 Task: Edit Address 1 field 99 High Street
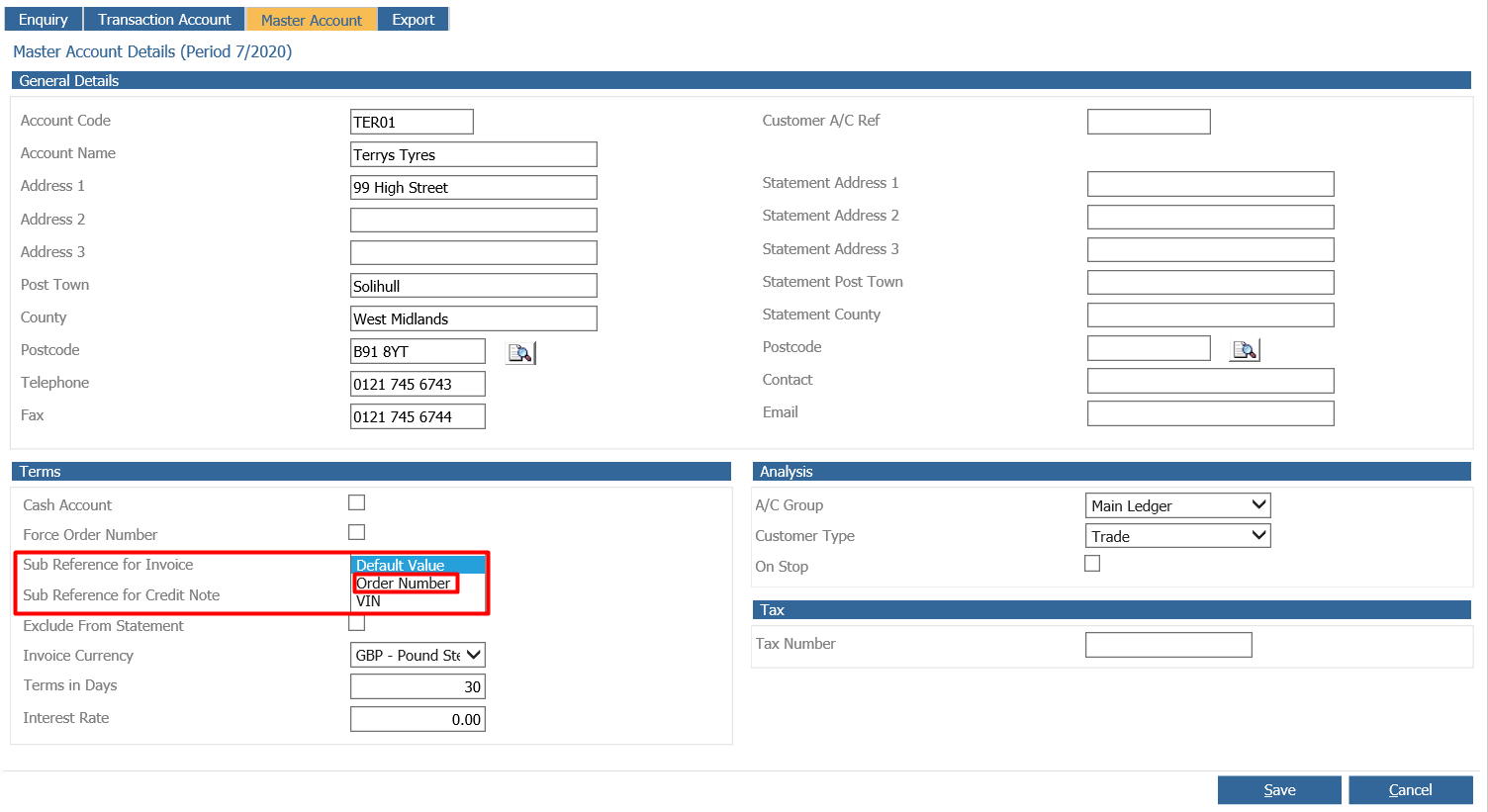474,187
